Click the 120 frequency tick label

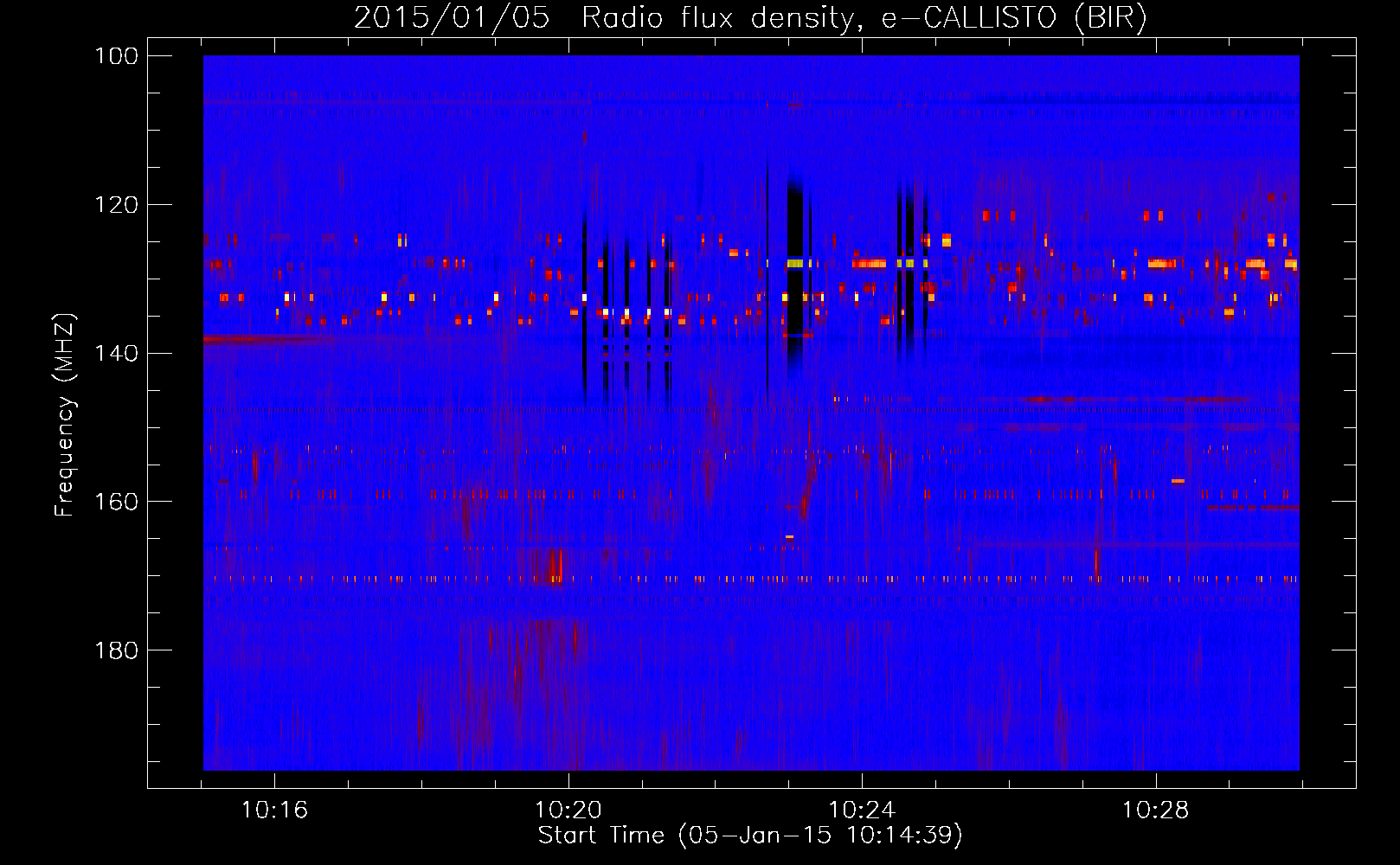point(116,205)
